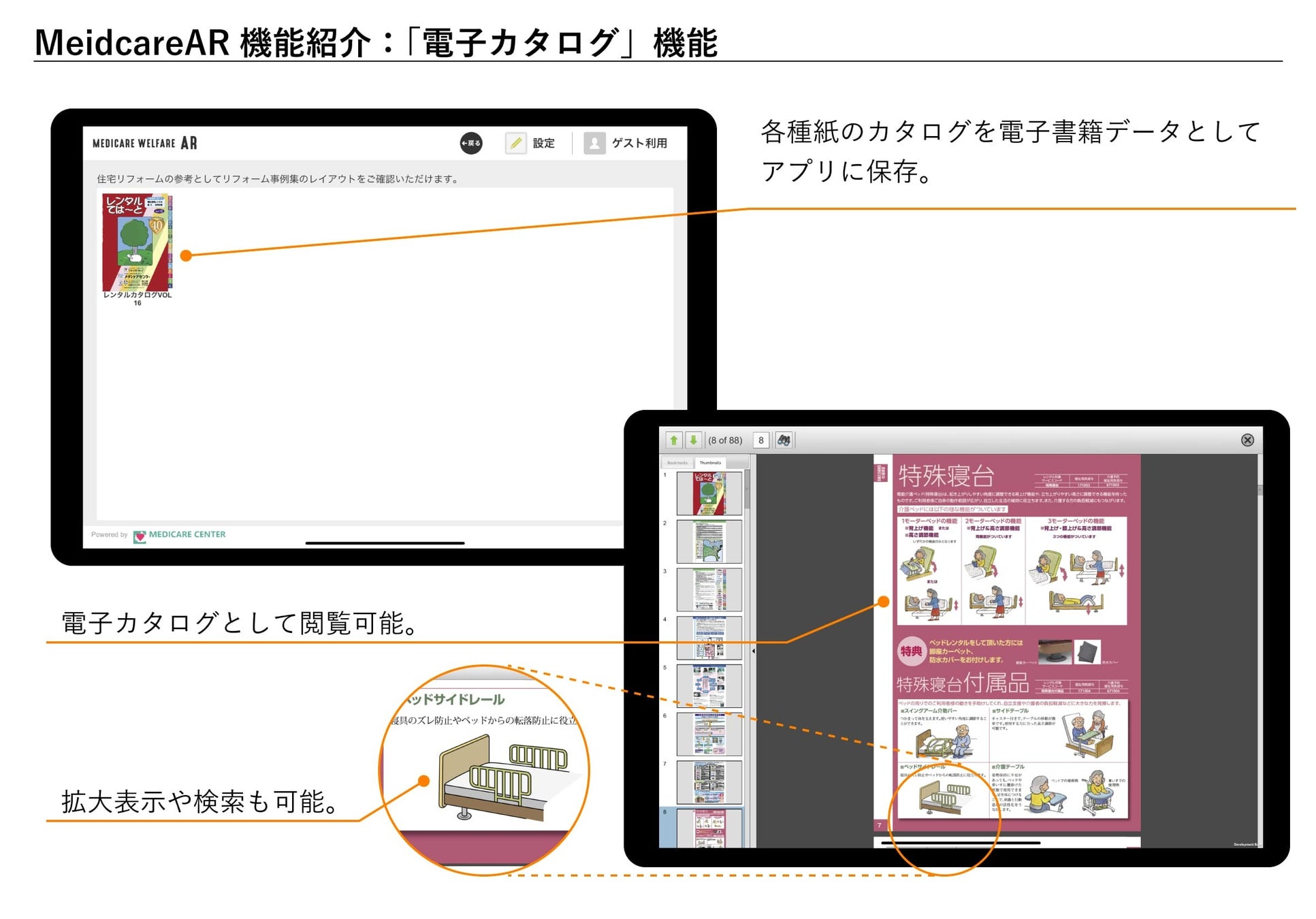The width and height of the screenshot is (1316, 919).
Task: Click the green up-arrow previous page icon
Action: [673, 440]
